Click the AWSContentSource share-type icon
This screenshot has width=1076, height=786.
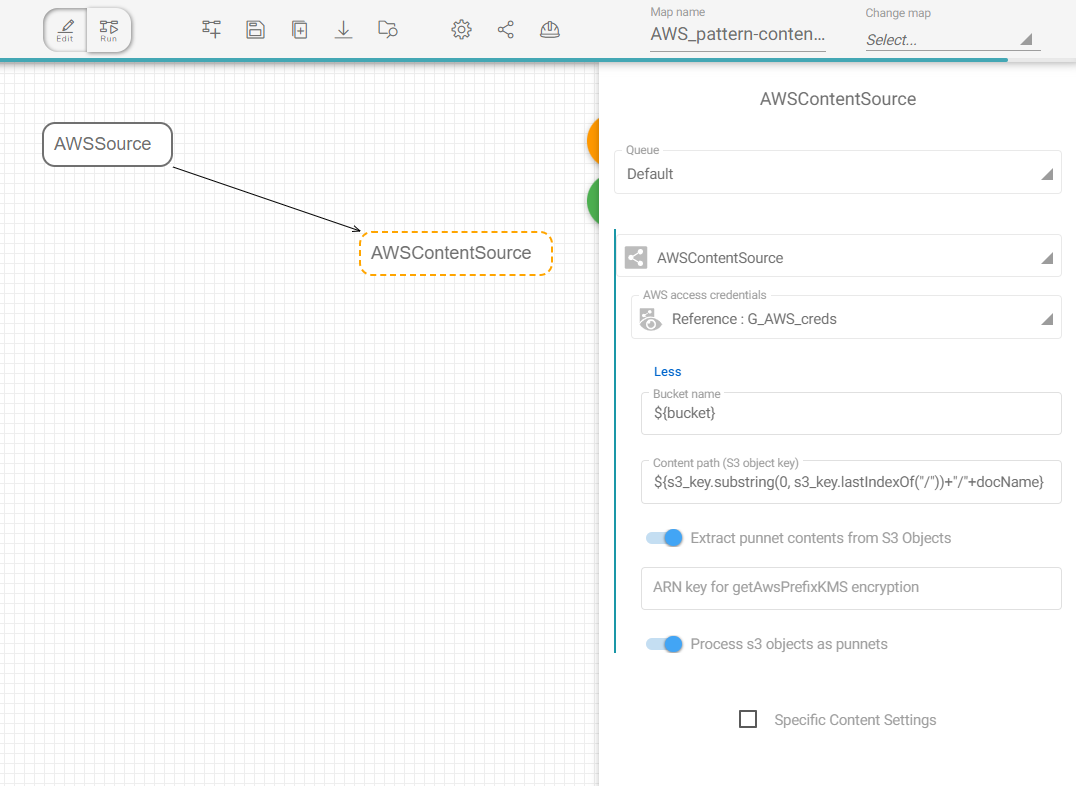[635, 258]
